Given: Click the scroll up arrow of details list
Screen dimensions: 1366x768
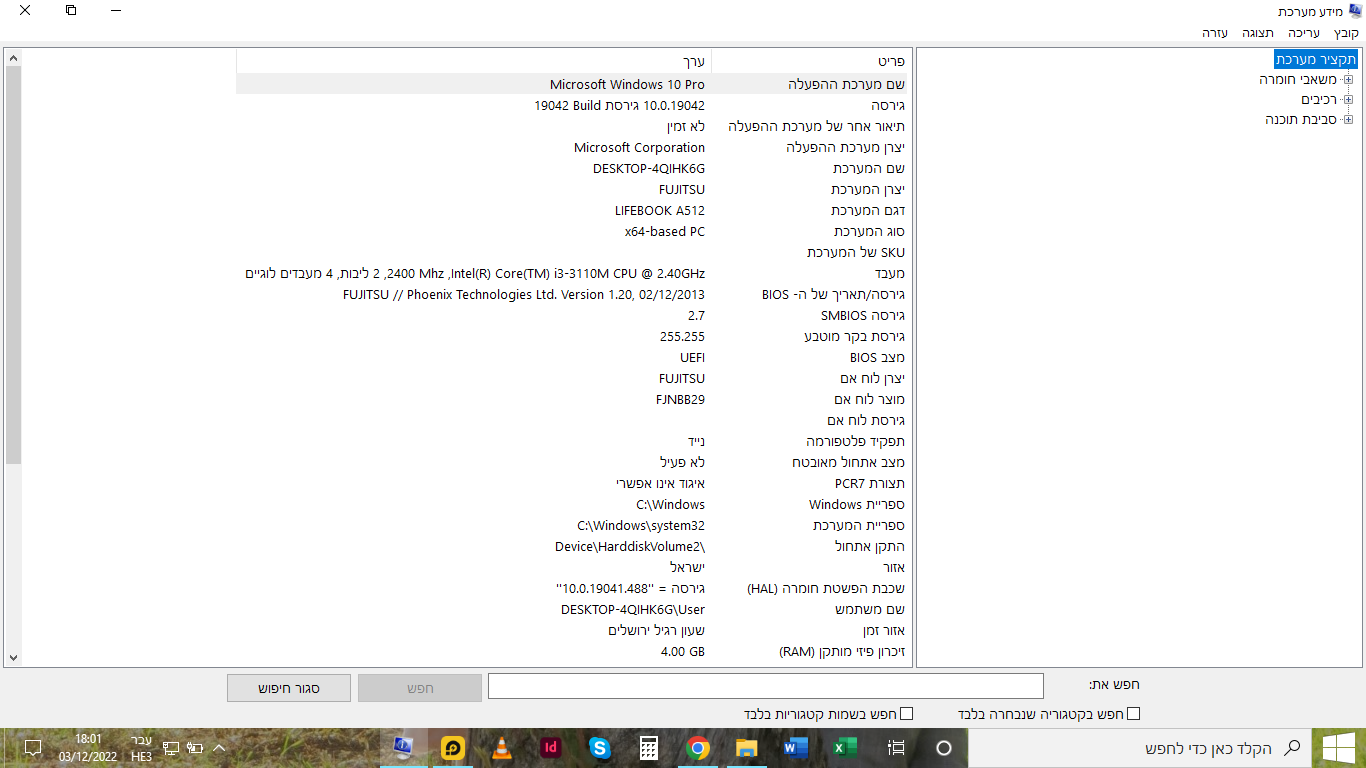Looking at the screenshot, I should pos(13,59).
